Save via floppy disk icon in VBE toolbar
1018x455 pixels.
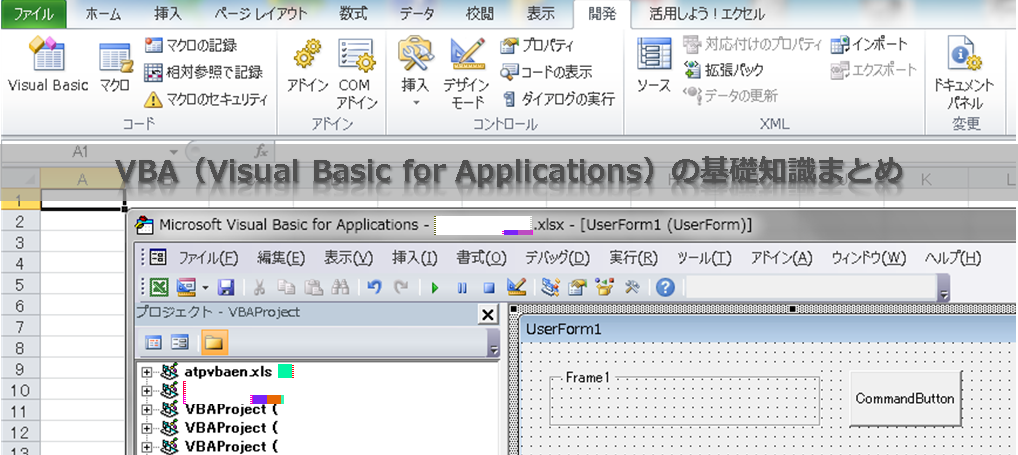[226, 287]
